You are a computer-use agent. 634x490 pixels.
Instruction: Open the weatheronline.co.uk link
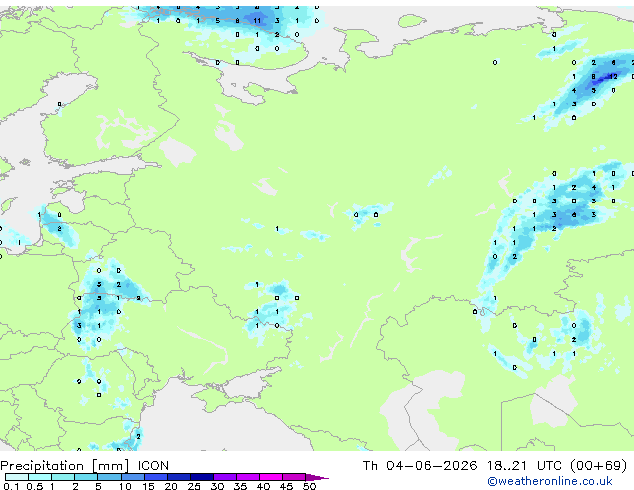click(550, 481)
